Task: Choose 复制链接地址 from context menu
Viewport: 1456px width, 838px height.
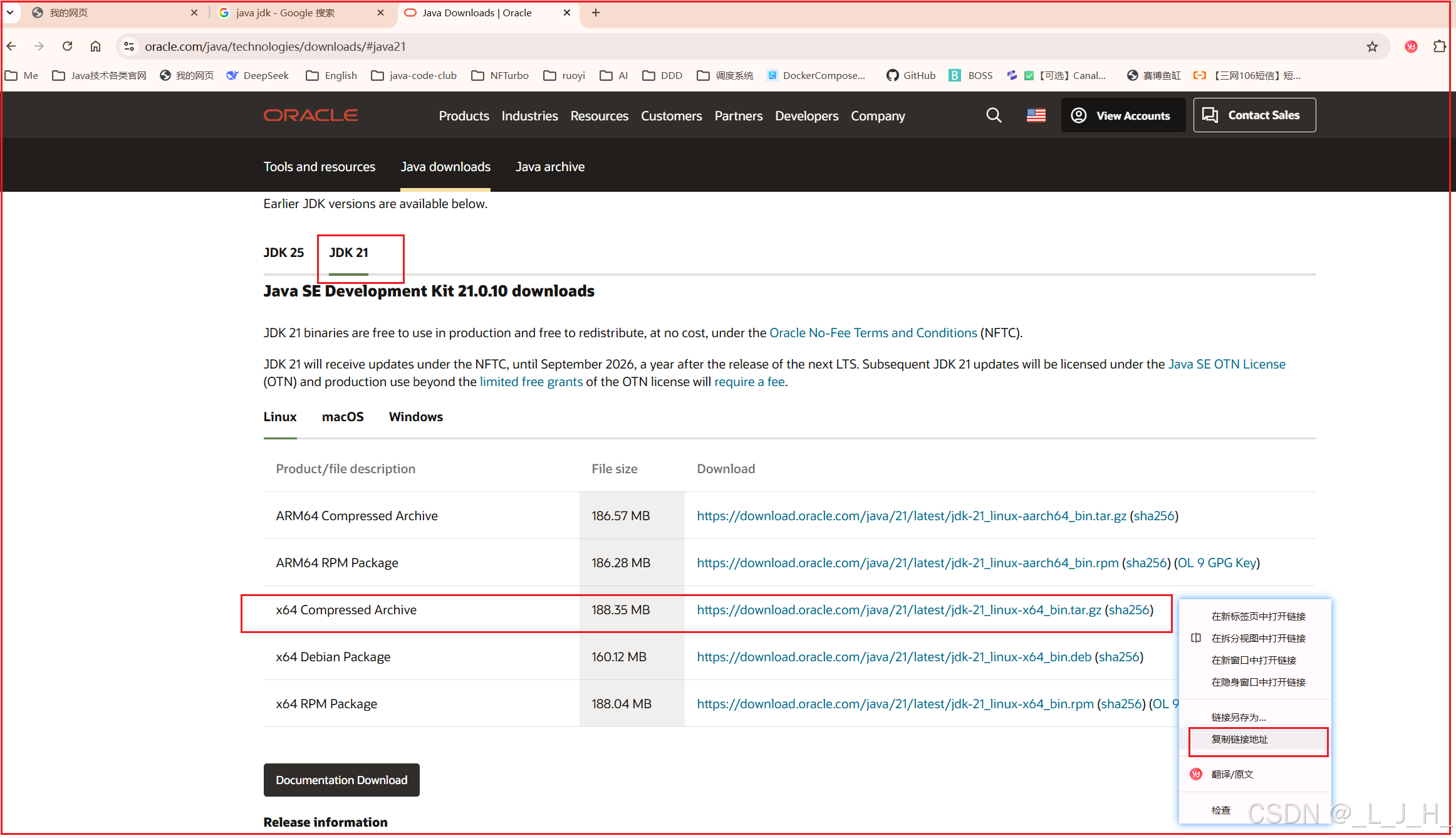Action: point(1239,740)
